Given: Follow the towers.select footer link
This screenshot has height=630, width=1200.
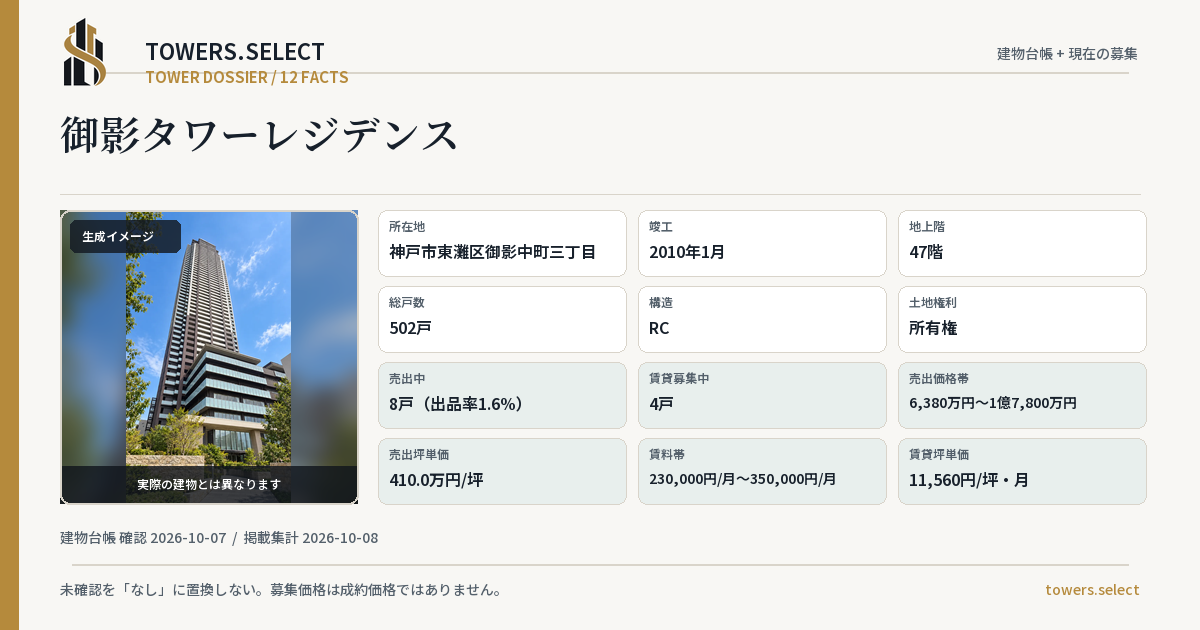Looking at the screenshot, I should 1092,590.
